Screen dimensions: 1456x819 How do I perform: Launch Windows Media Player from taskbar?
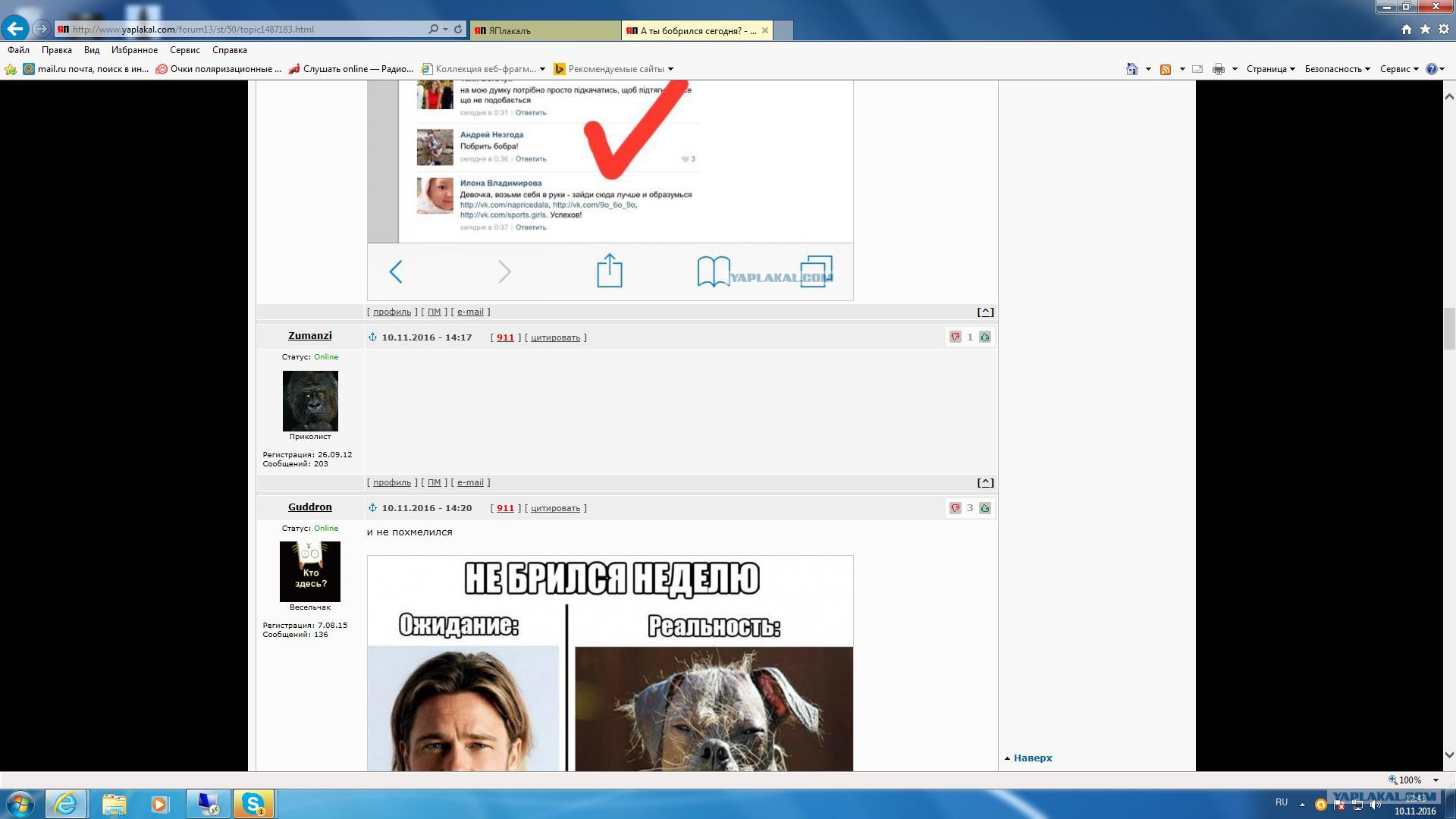click(x=160, y=803)
